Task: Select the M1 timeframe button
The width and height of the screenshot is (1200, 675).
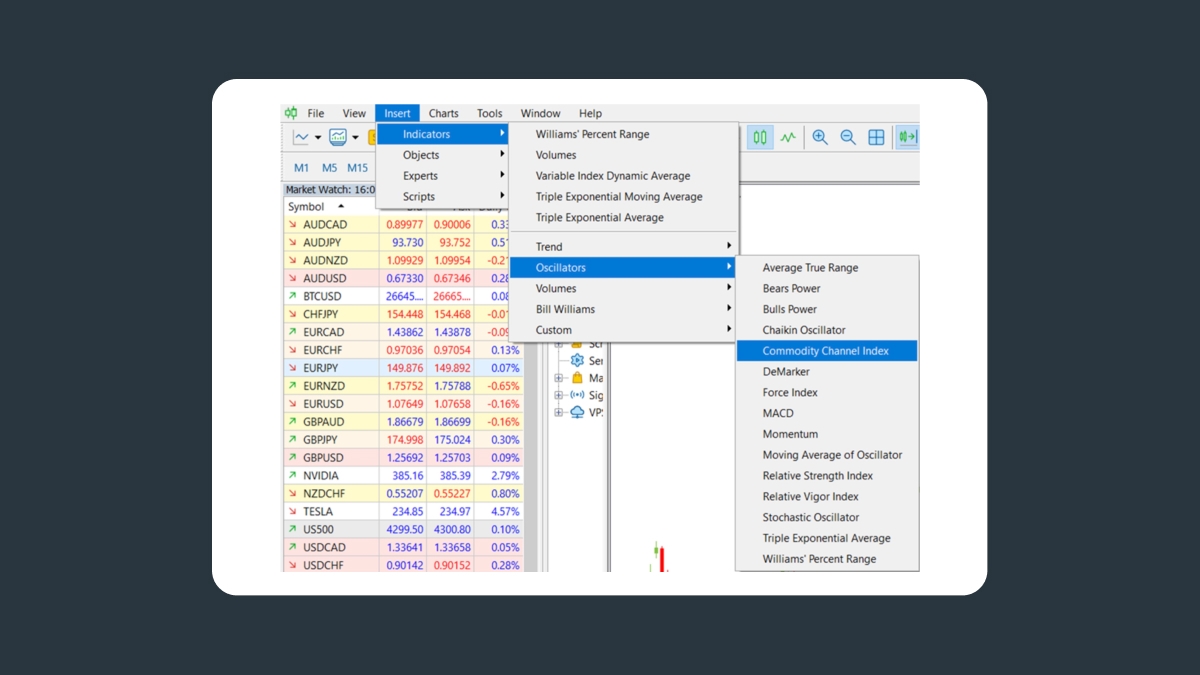Action: click(x=301, y=168)
